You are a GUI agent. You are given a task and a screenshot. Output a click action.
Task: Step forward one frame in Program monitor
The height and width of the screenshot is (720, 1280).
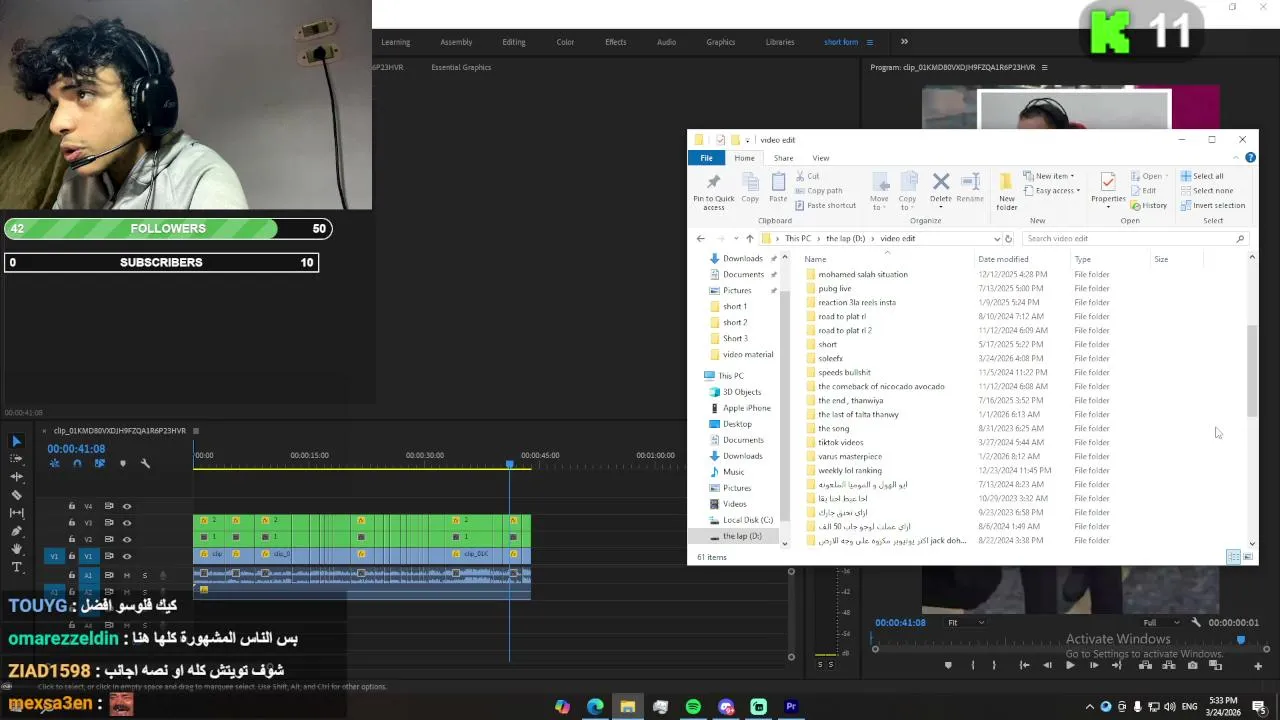click(1093, 665)
